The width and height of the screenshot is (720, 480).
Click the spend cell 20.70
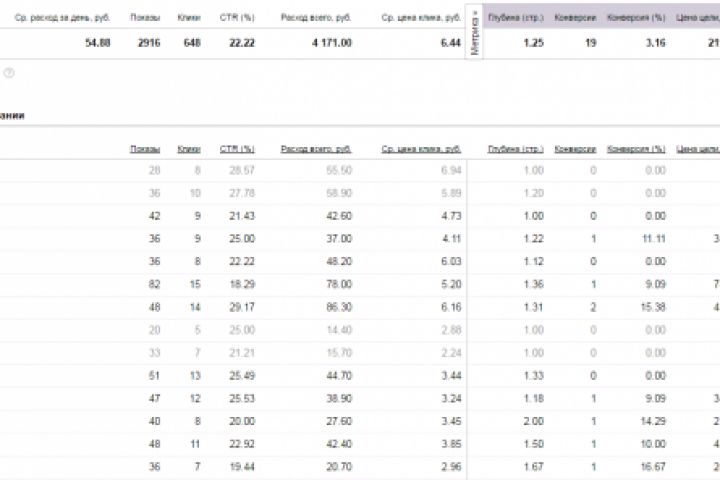pos(339,467)
